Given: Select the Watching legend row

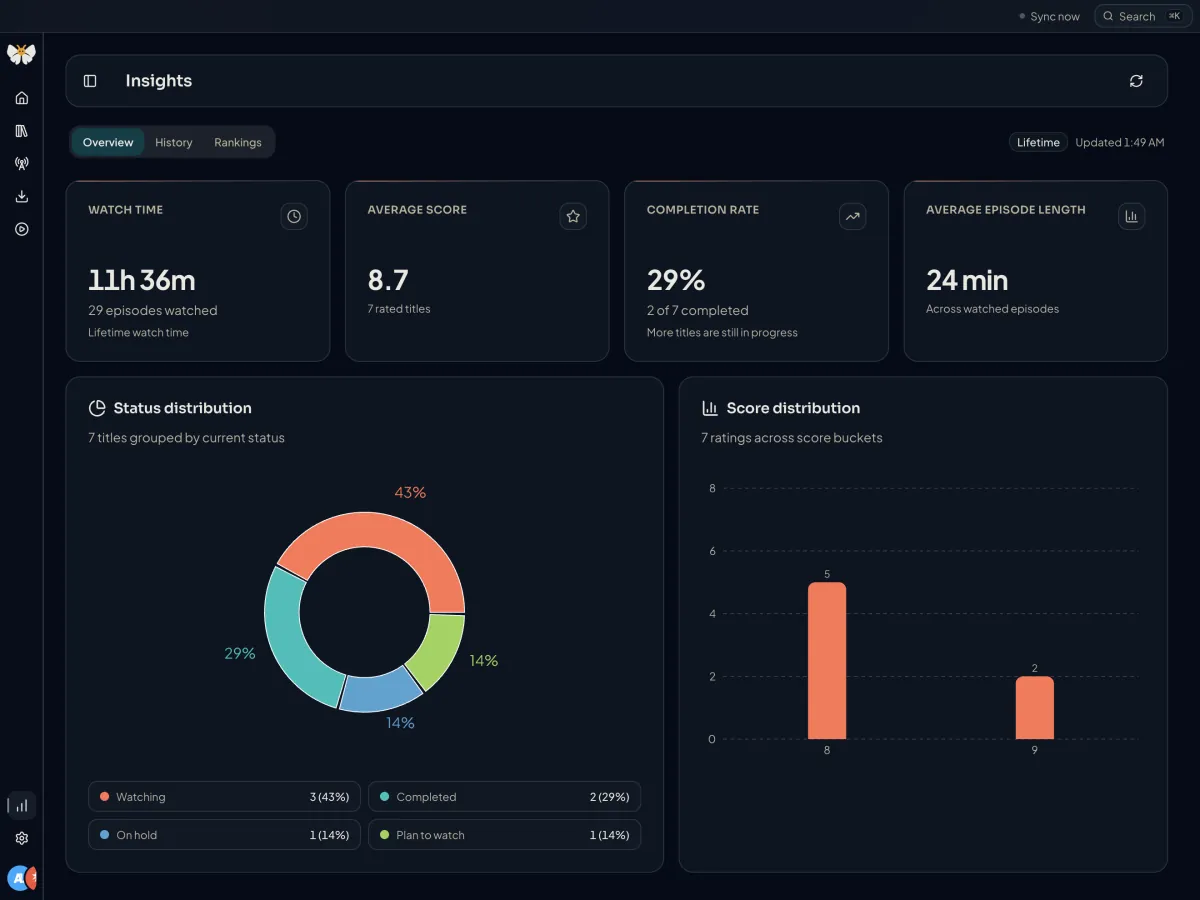Looking at the screenshot, I should click(224, 797).
